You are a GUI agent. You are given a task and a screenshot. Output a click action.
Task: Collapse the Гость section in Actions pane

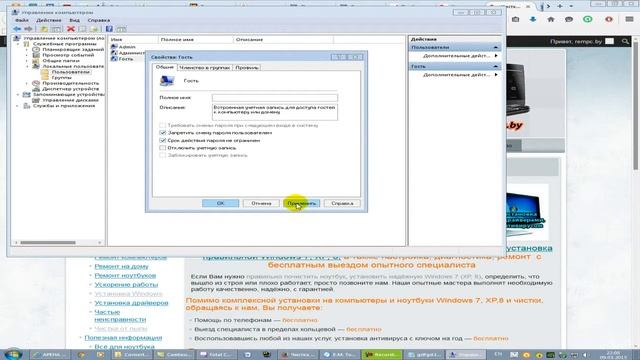(x=496, y=66)
